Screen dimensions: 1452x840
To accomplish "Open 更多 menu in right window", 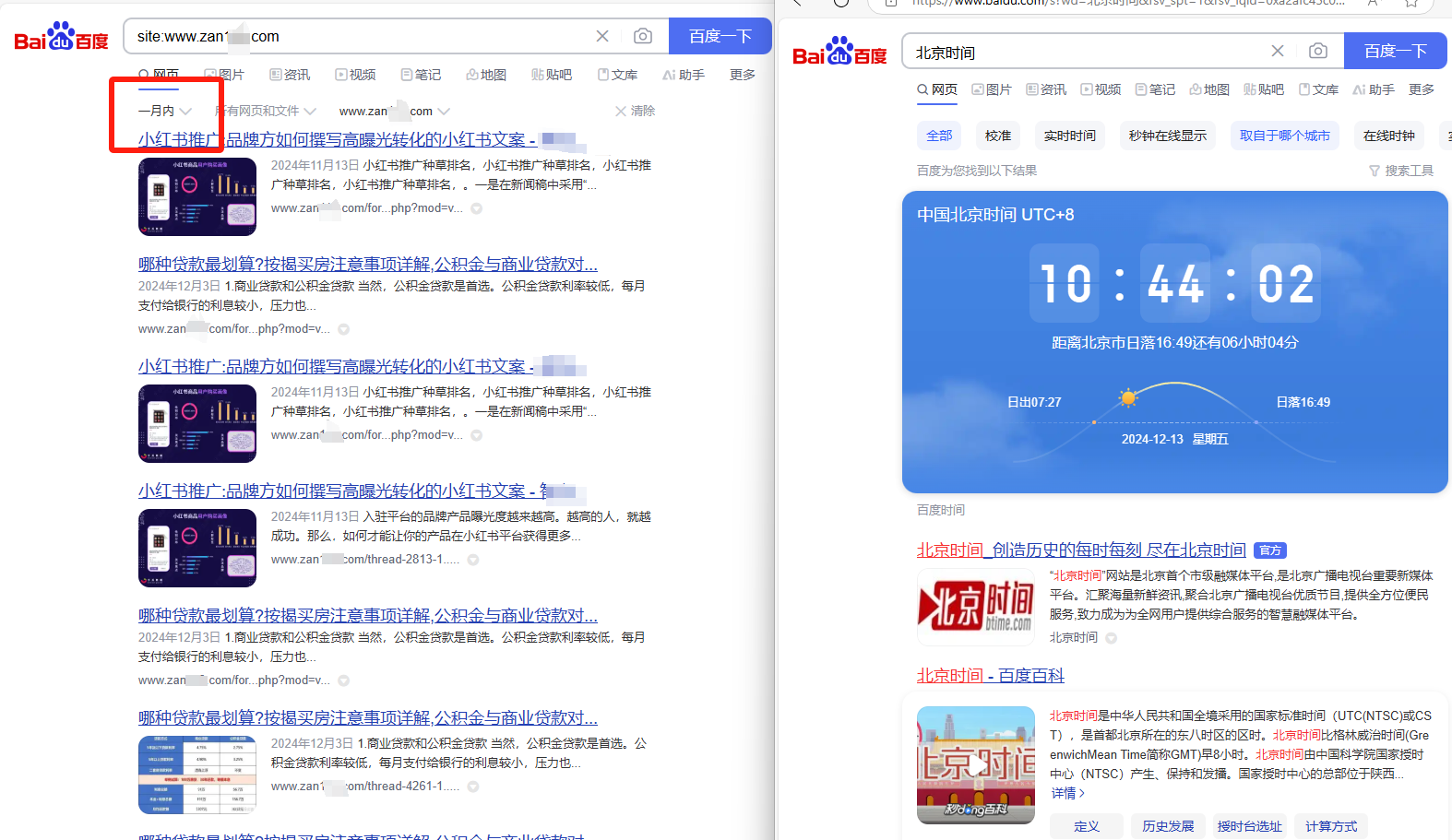I will (1422, 89).
